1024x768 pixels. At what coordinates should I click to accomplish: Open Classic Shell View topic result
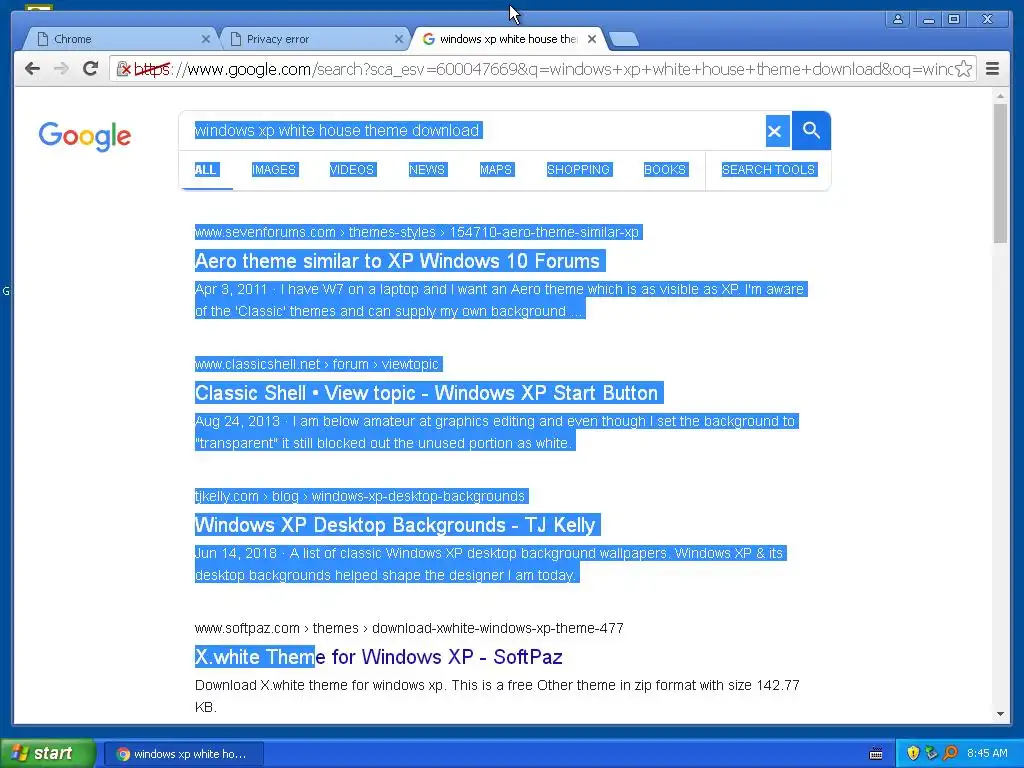tap(428, 393)
